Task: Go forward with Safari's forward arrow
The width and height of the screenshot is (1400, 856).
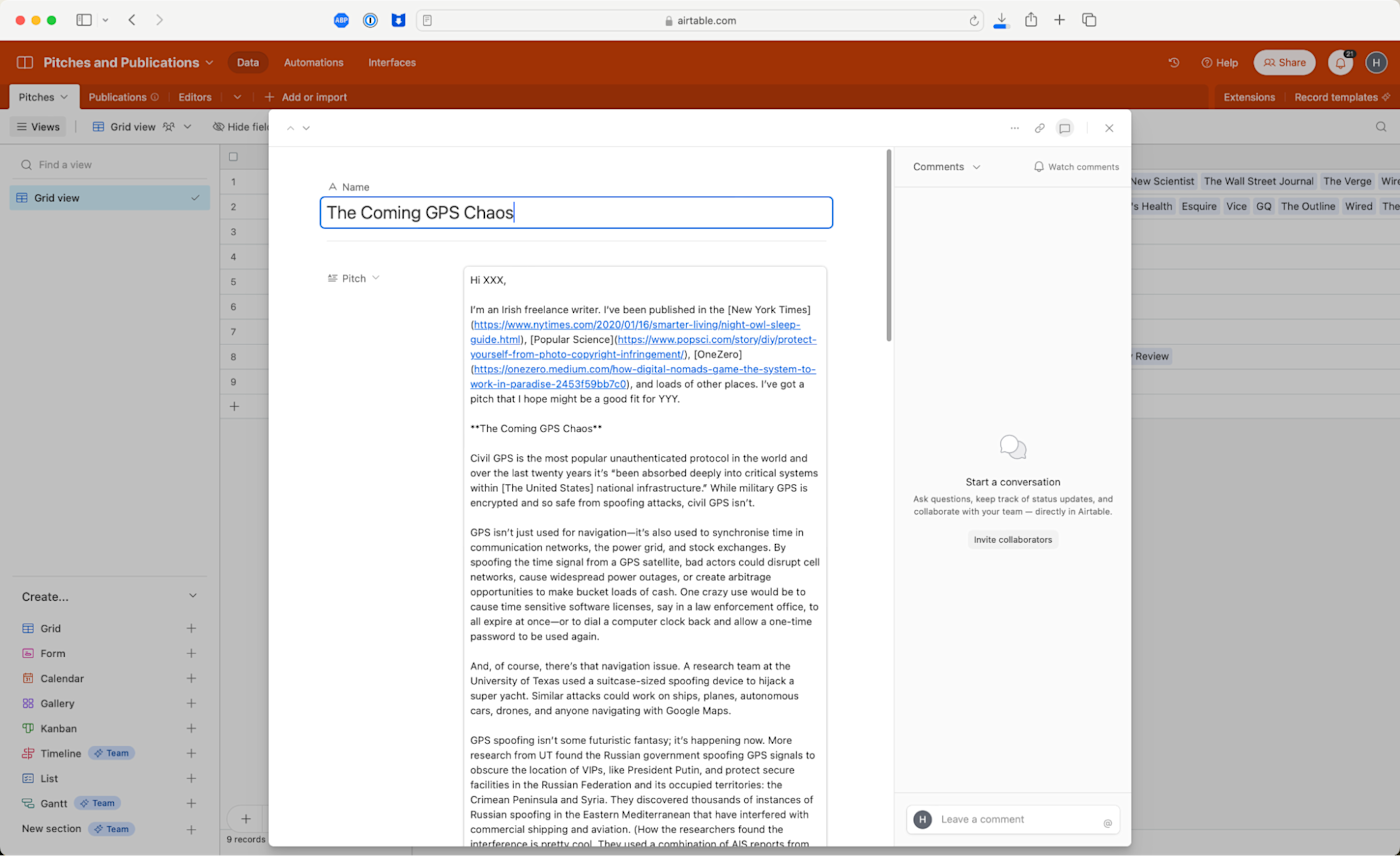Action: coord(160,20)
